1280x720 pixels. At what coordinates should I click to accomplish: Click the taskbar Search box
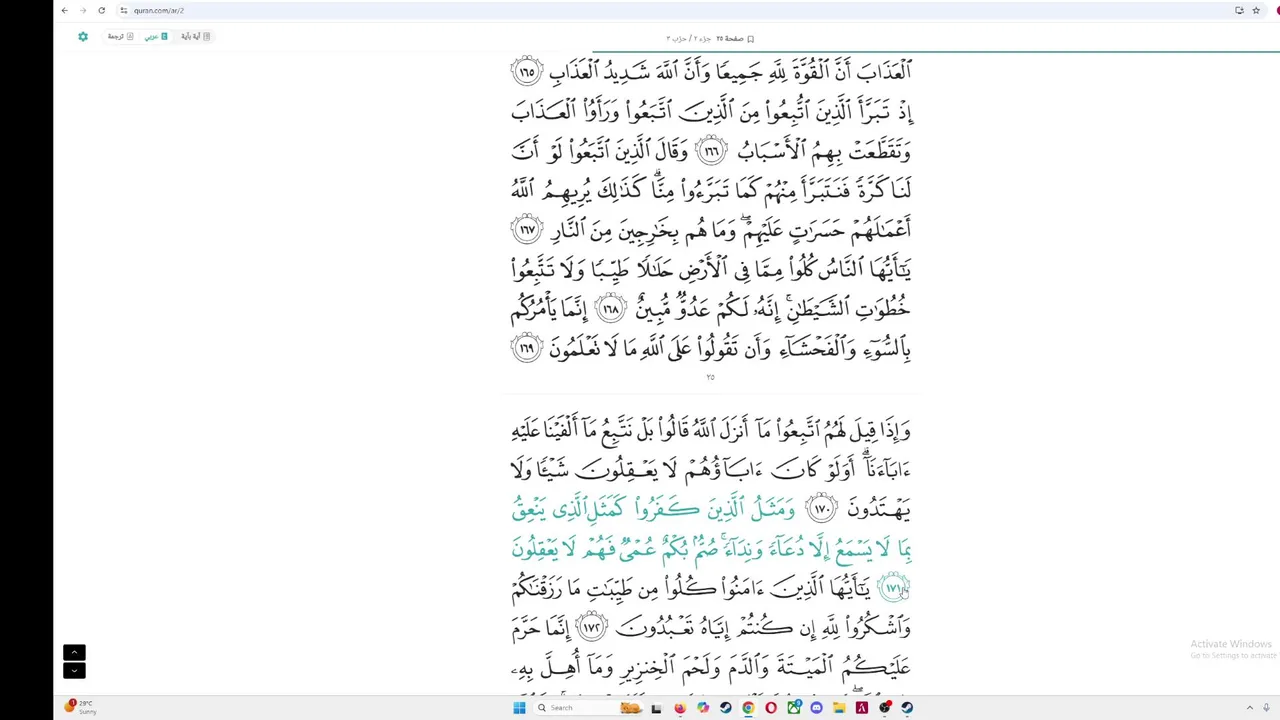(588, 708)
